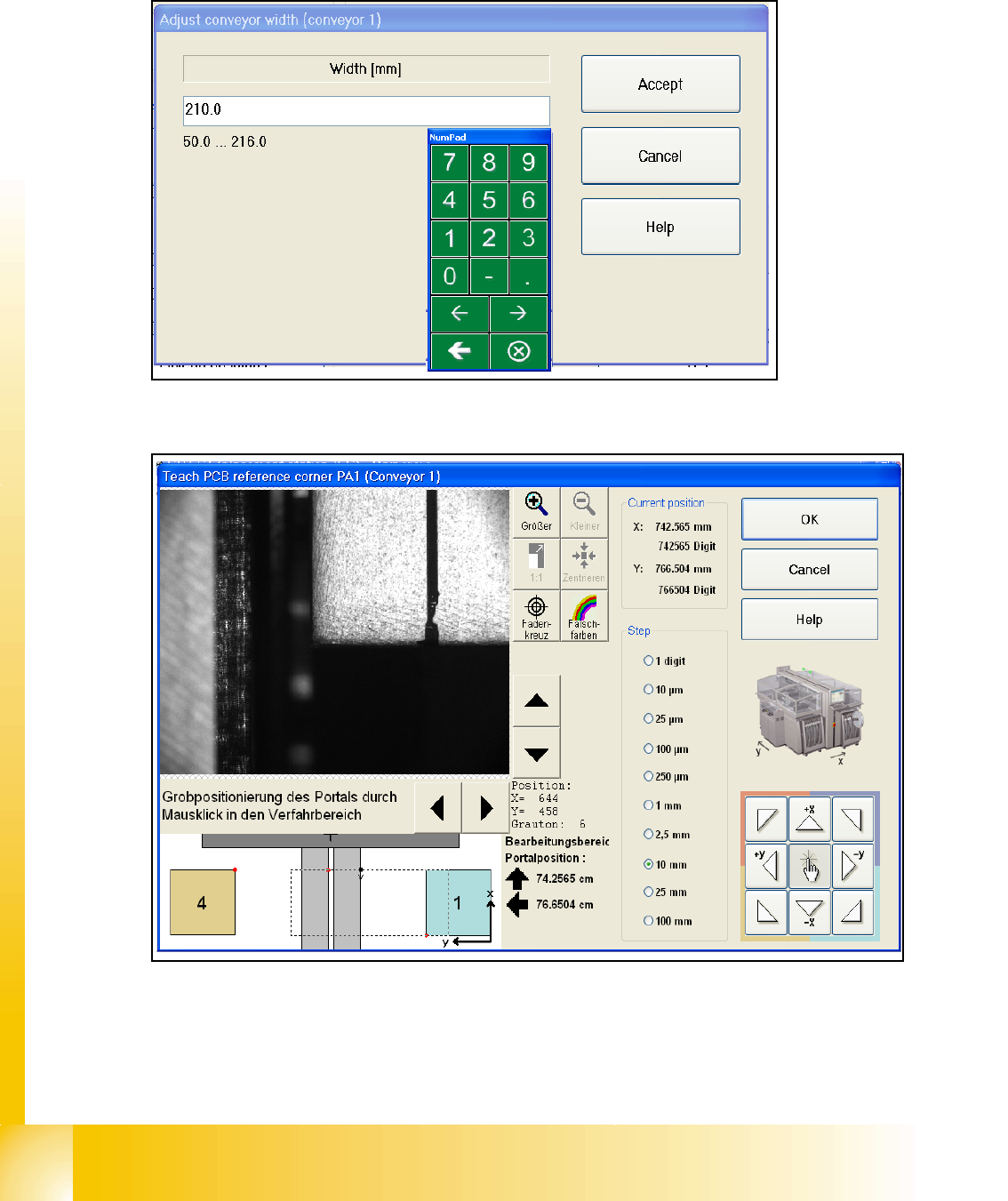Click the placement machine picture

pos(810,714)
